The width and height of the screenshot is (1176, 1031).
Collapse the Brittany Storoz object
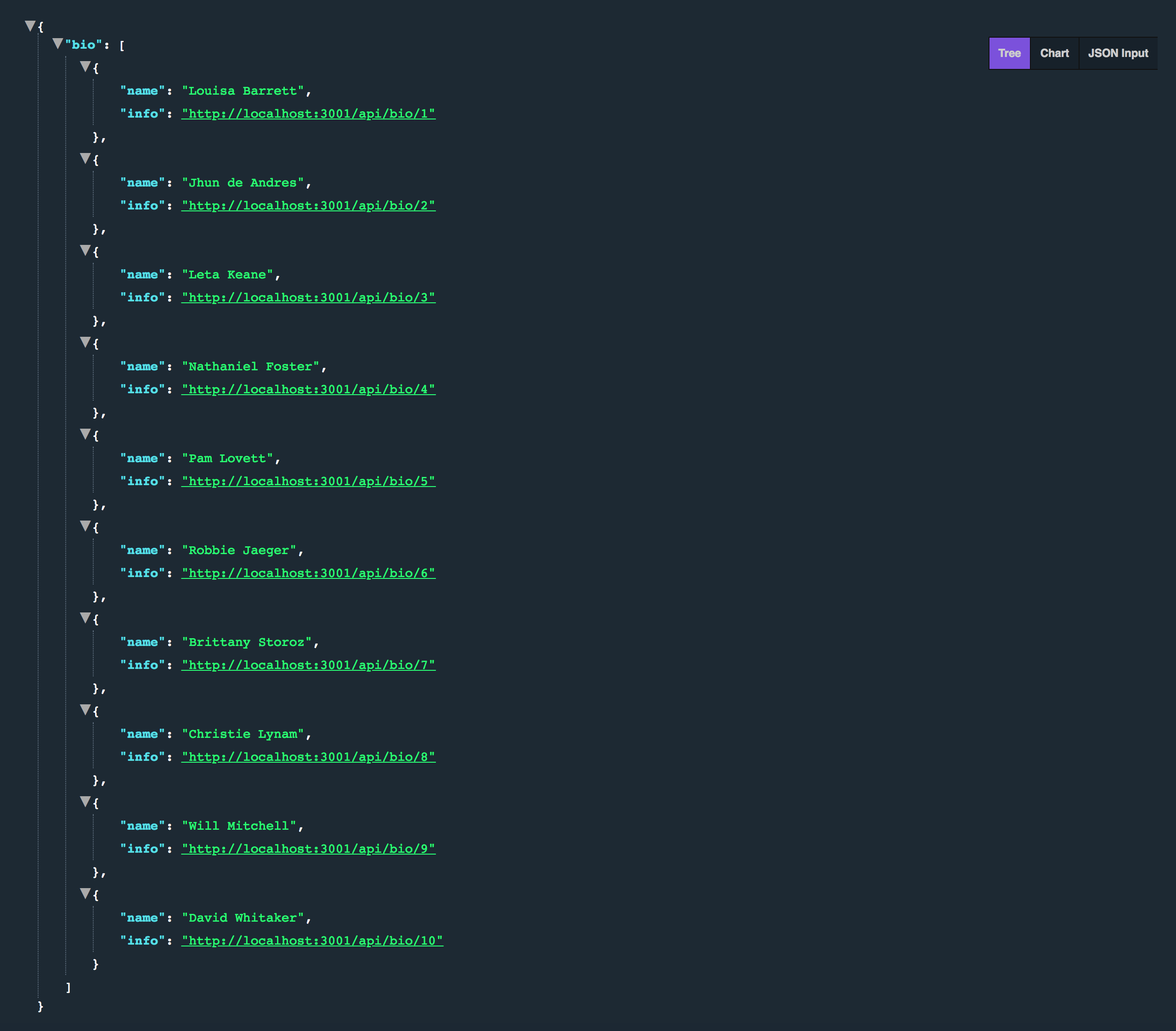click(85, 618)
